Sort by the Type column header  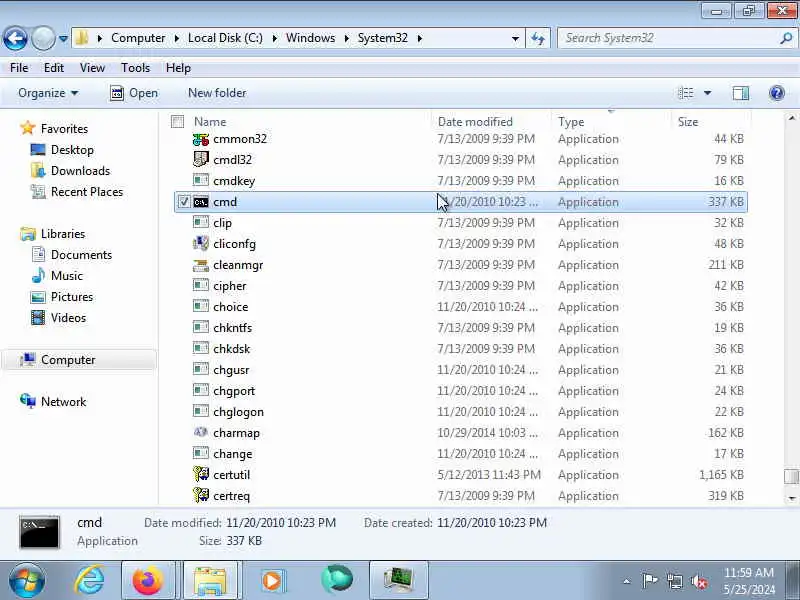pyautogui.click(x=571, y=121)
